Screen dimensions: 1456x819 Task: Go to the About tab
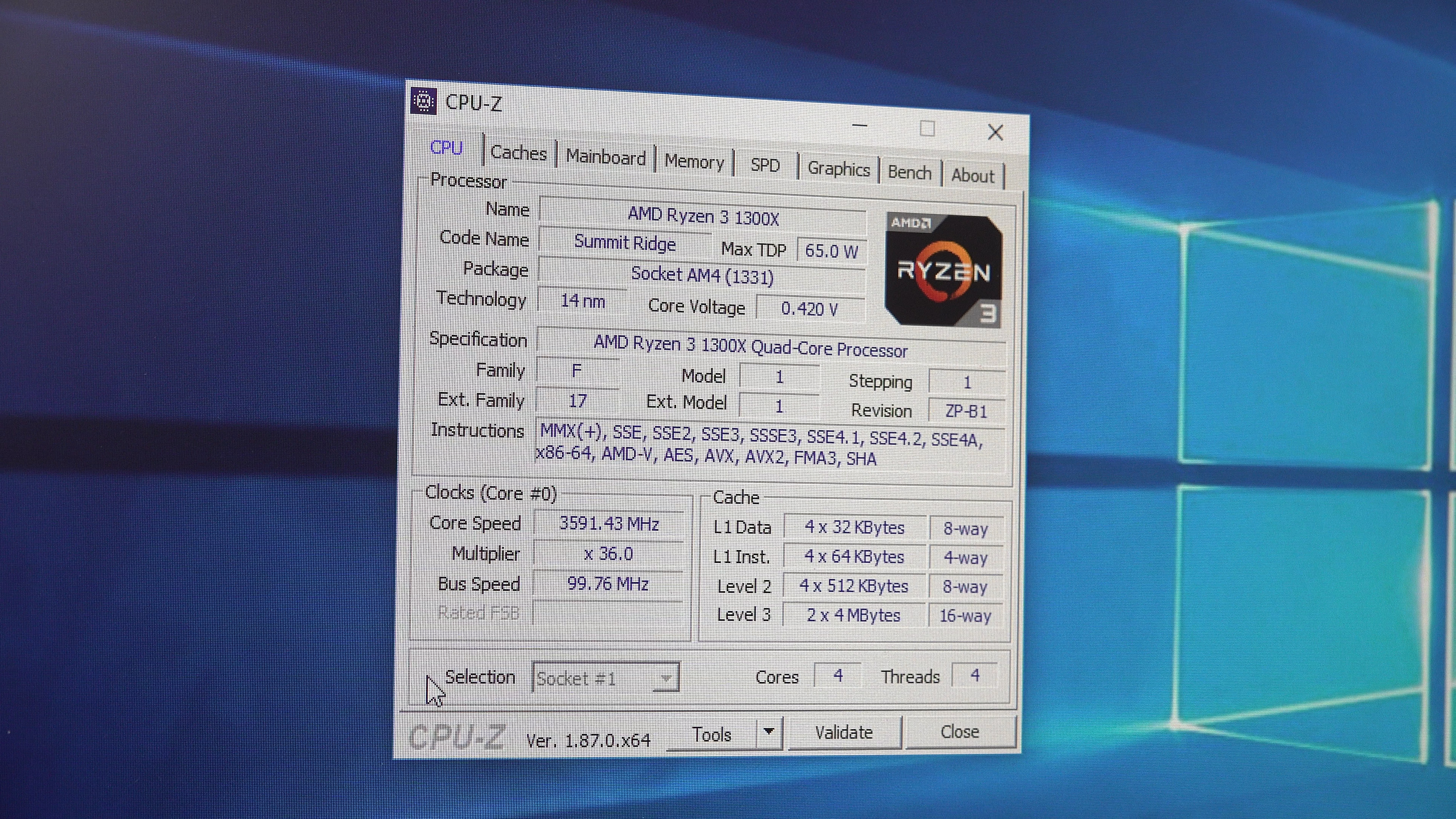[x=972, y=176]
